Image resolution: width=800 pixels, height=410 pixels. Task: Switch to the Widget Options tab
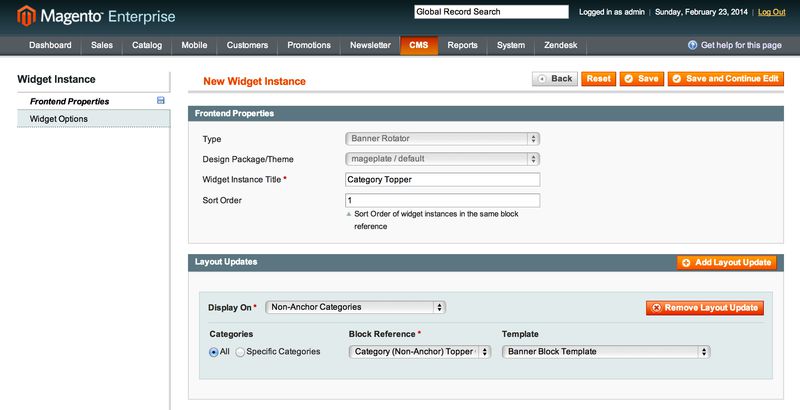(59, 119)
